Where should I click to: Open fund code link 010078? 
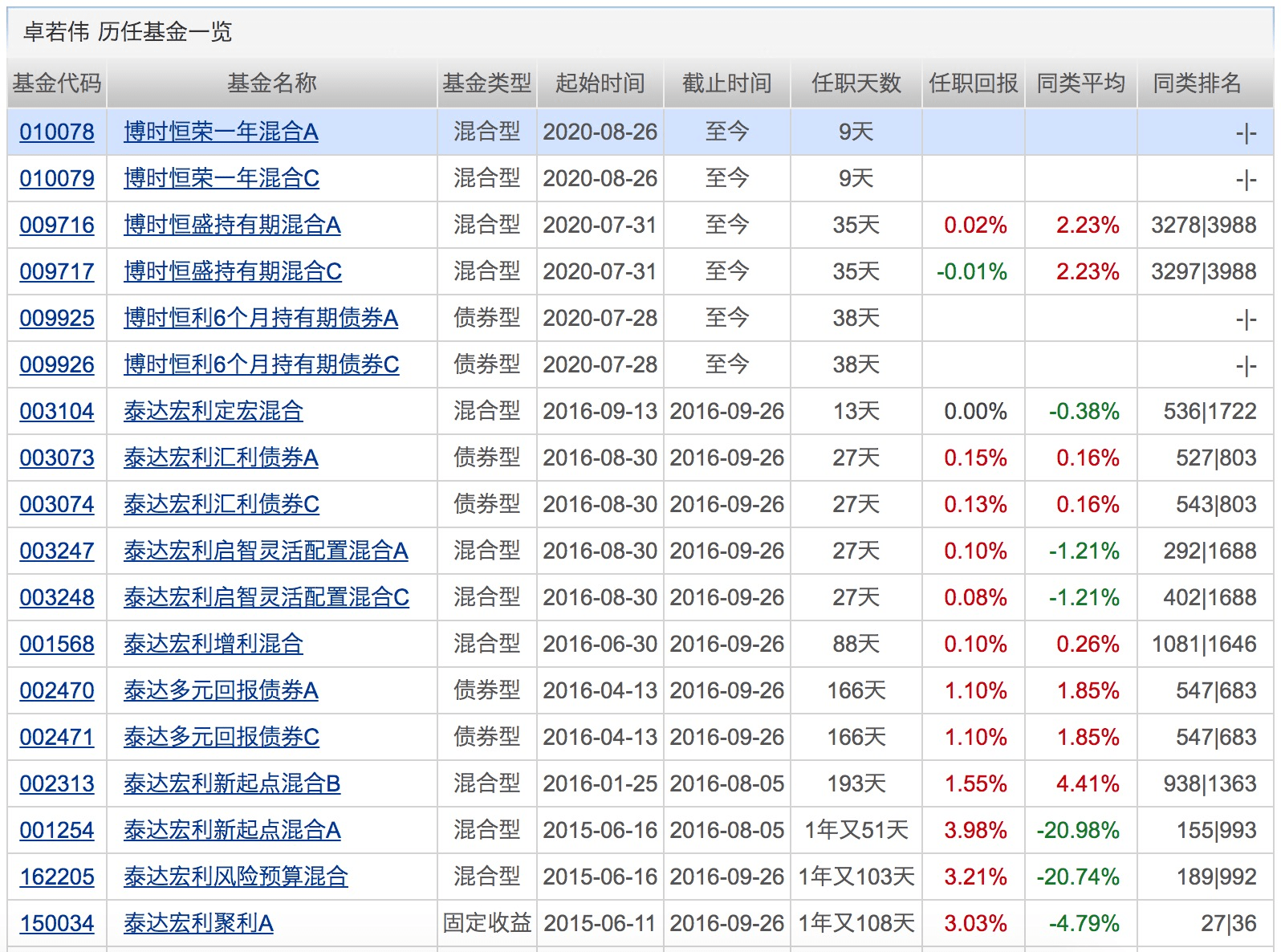[57, 132]
